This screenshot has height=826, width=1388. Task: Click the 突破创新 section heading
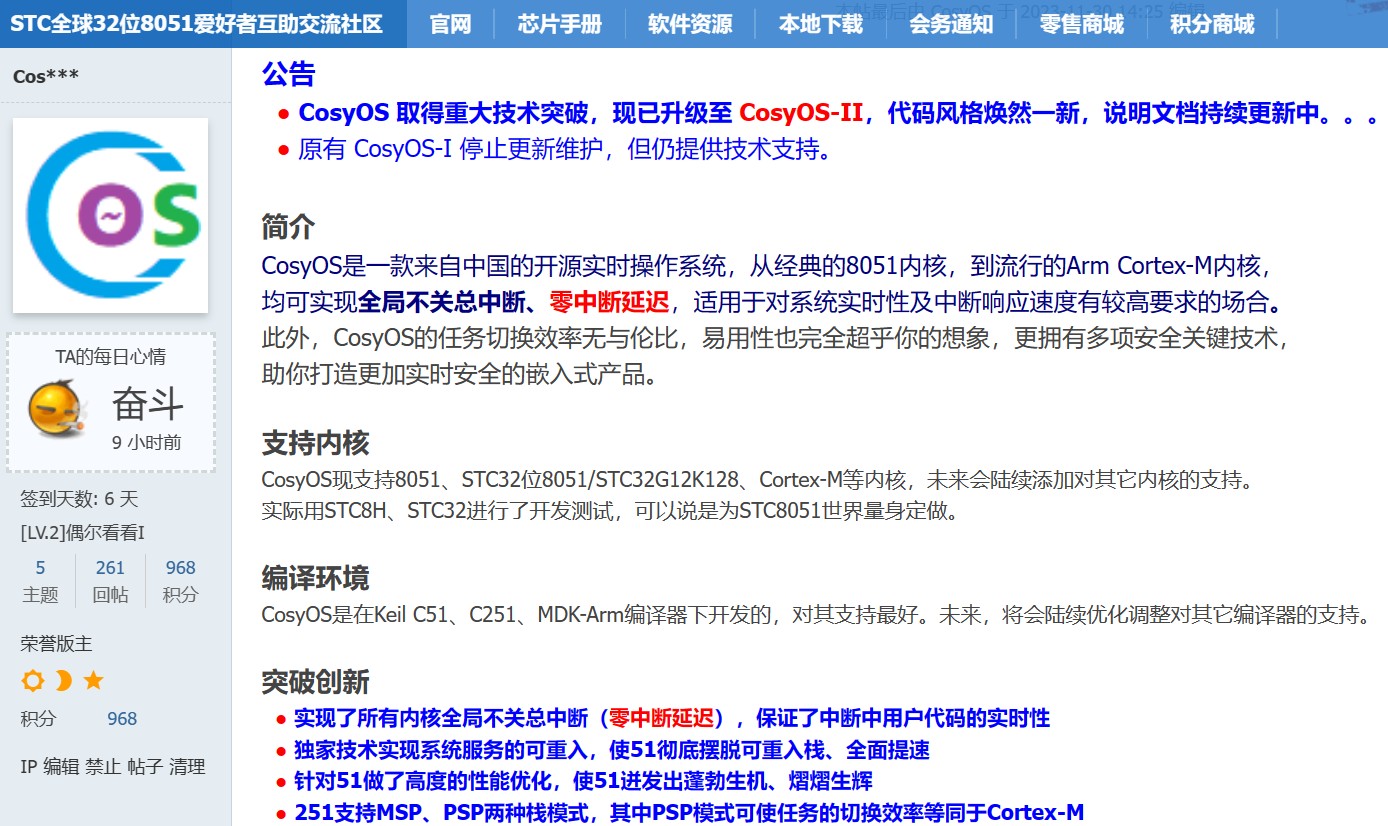[x=315, y=682]
